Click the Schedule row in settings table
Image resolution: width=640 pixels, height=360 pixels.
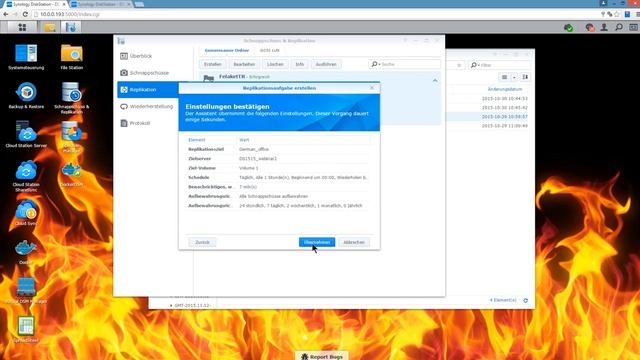(279, 178)
